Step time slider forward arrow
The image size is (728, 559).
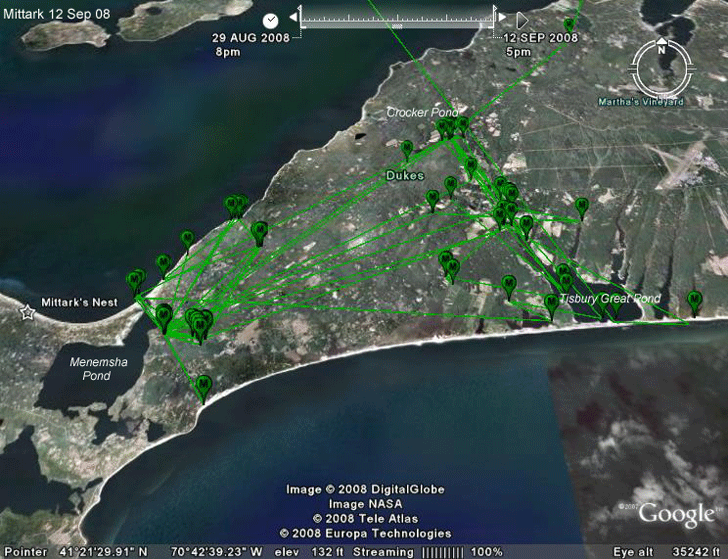(x=502, y=17)
